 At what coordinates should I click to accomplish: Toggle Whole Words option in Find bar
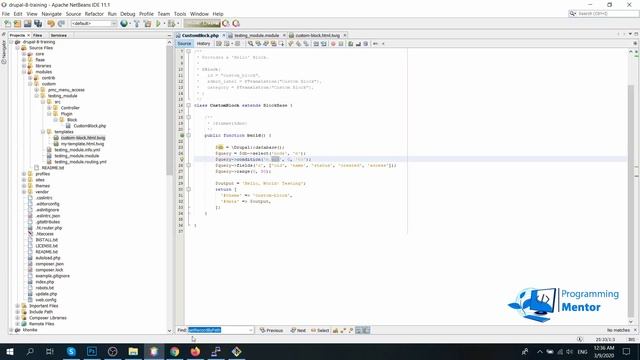point(343,330)
